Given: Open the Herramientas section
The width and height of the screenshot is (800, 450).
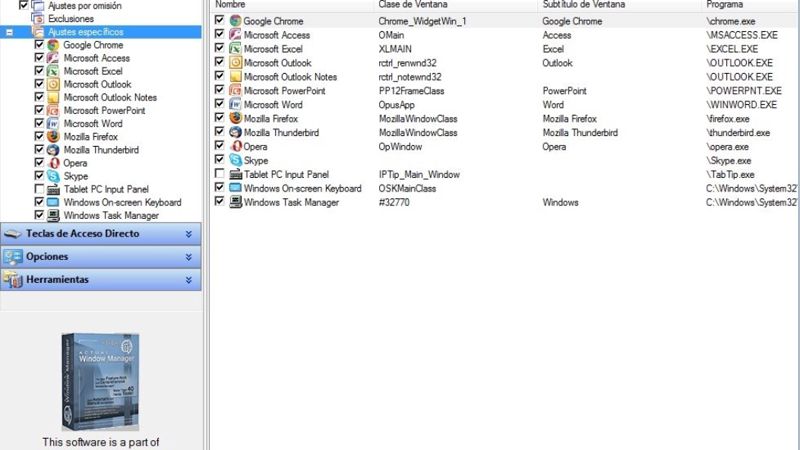Looking at the screenshot, I should (x=101, y=280).
